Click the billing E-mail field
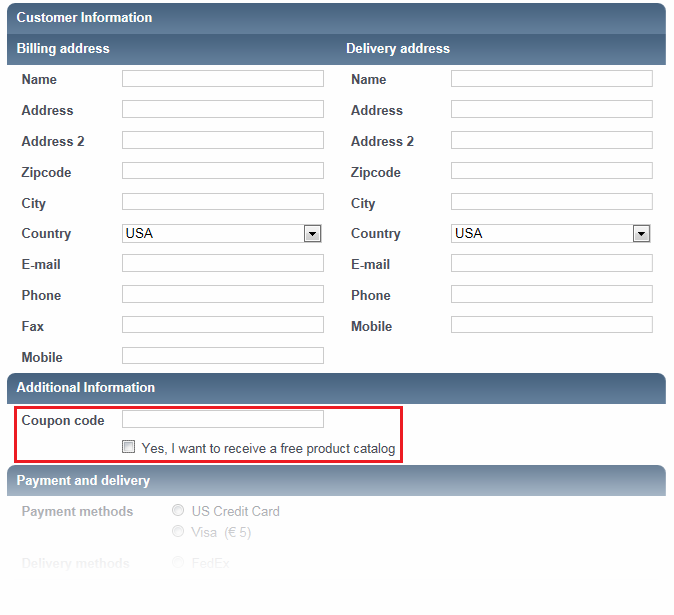 click(222, 264)
